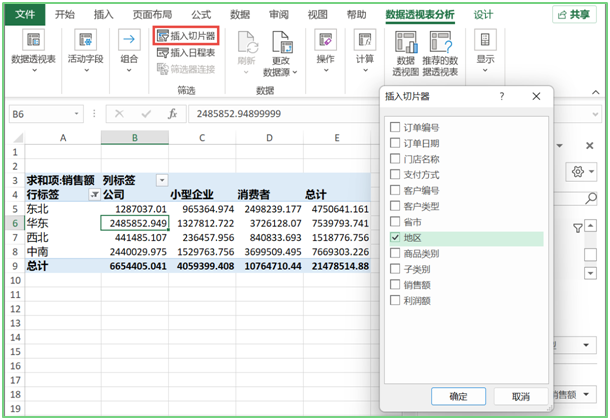Click 更改数据源 change data source icon
The width and height of the screenshot is (610, 420).
[282, 42]
